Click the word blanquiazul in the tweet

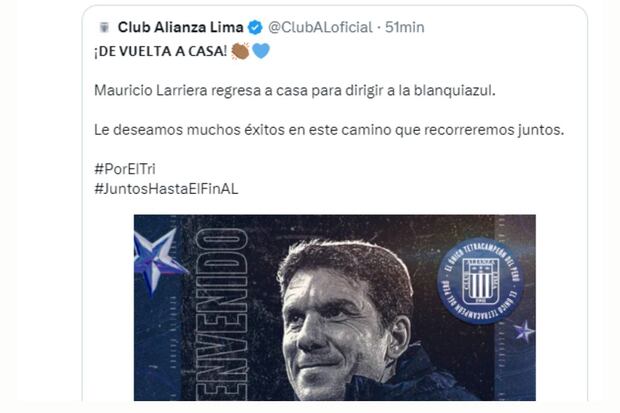pos(454,91)
